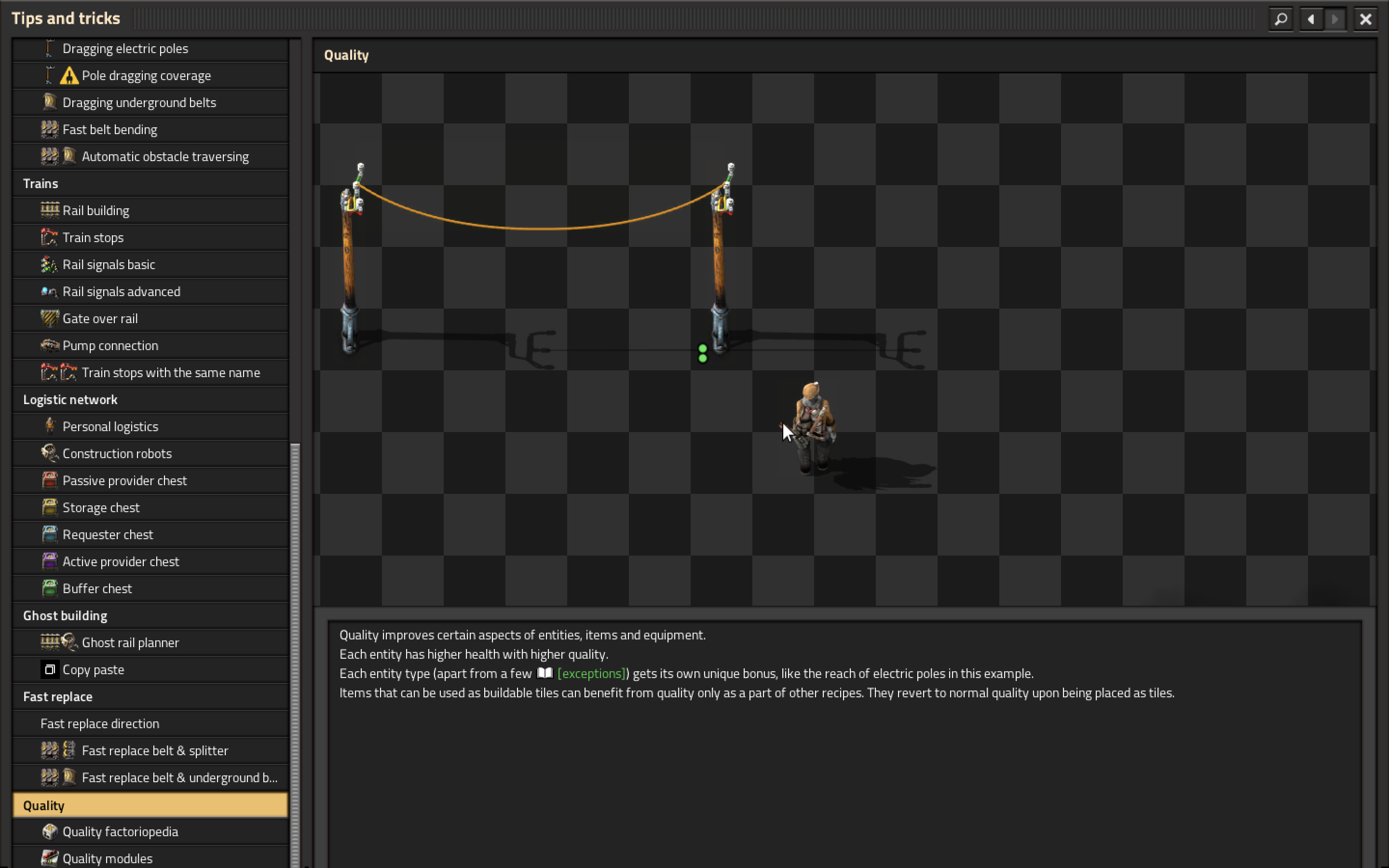1389x868 pixels.
Task: Click the train stop icon beside Train stops
Action: pyautogui.click(x=50, y=238)
